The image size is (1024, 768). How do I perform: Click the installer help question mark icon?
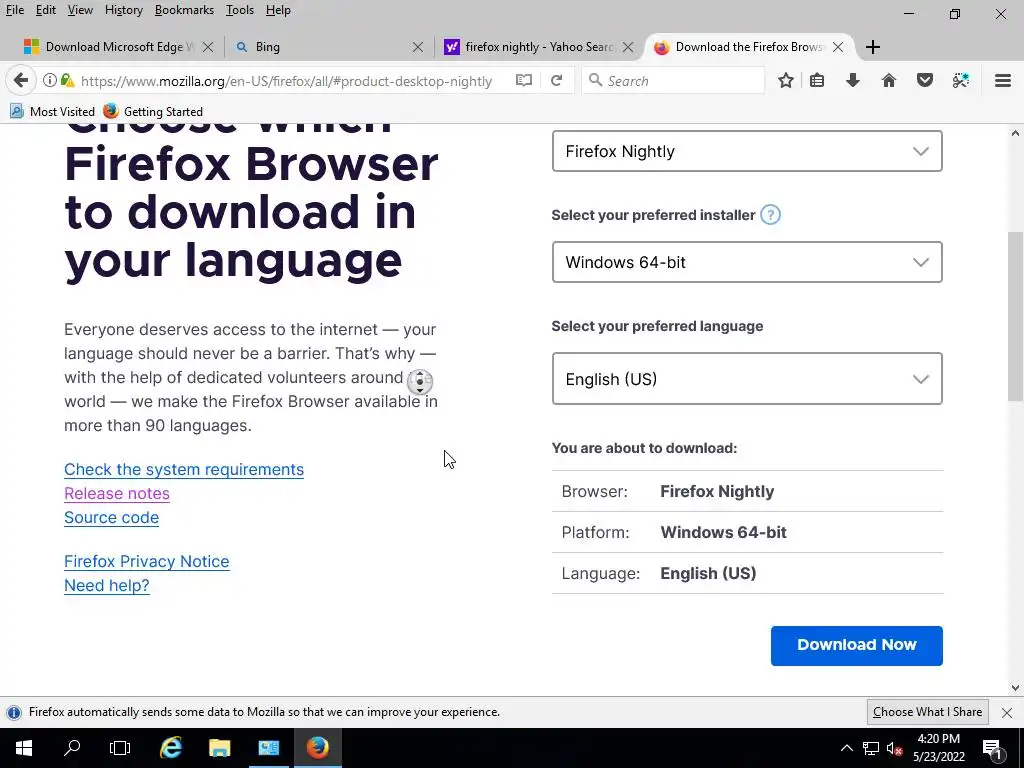[771, 214]
